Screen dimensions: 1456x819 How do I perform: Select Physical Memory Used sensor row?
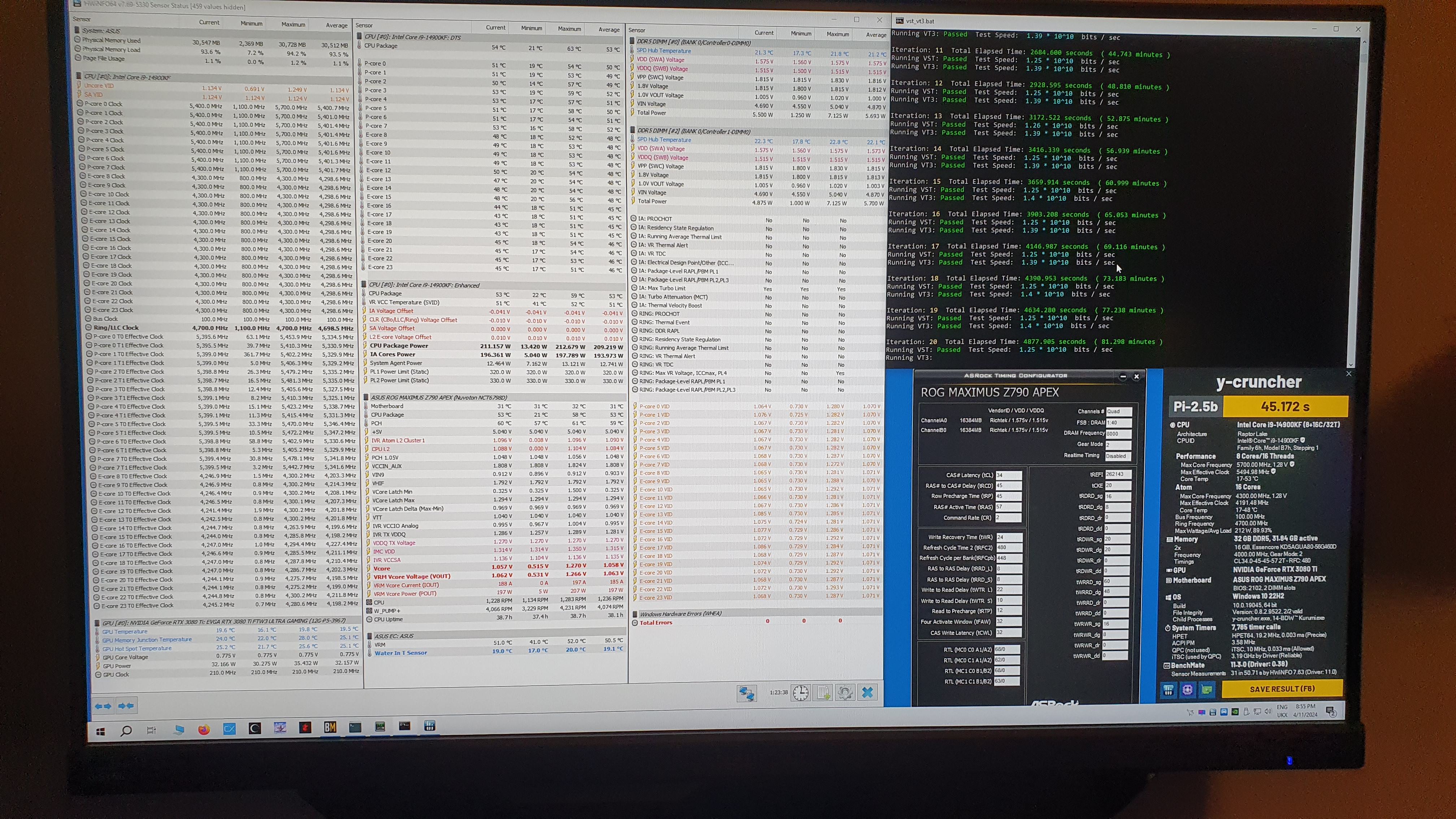tap(212, 42)
